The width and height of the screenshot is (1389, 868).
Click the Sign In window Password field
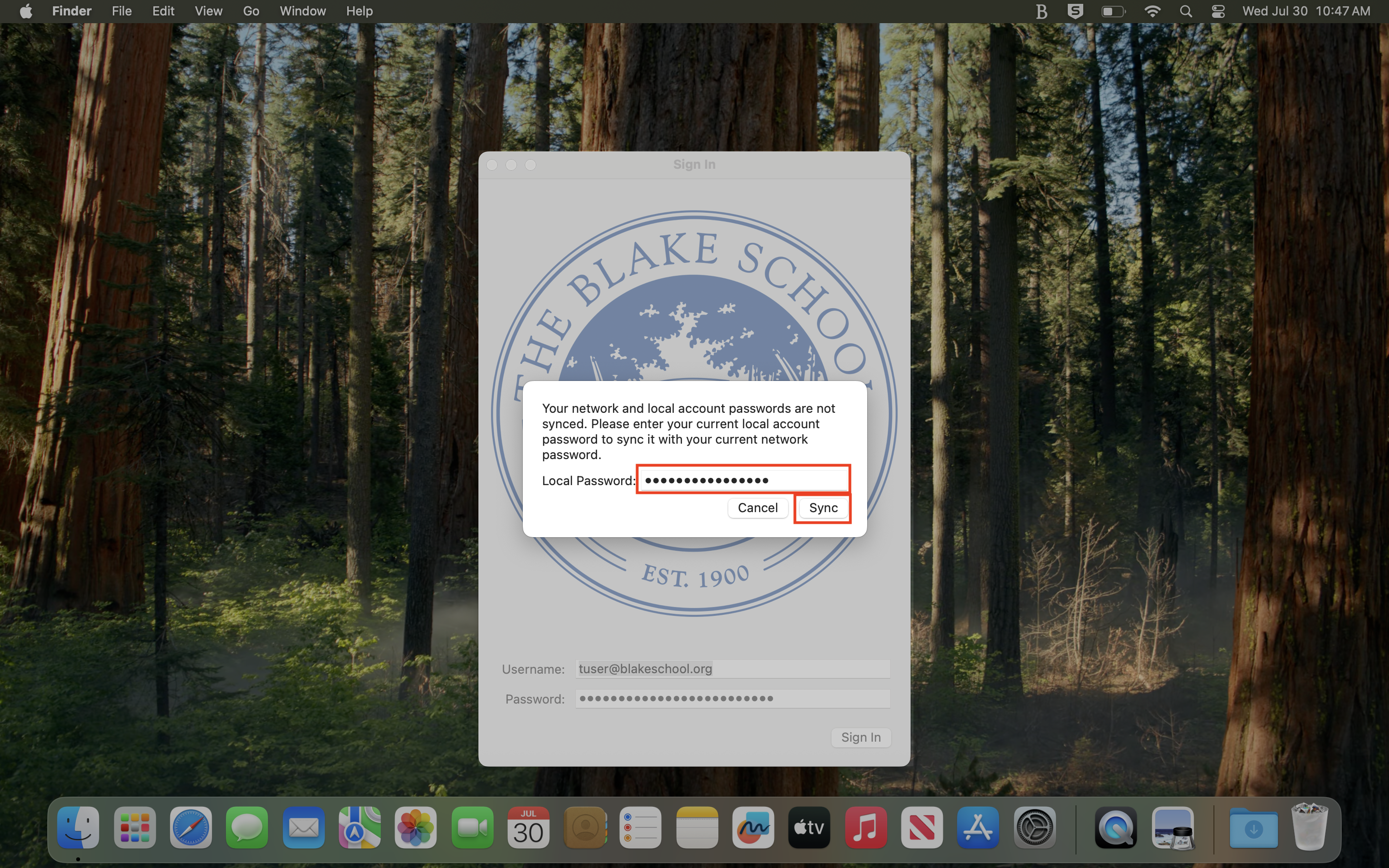pos(733,699)
